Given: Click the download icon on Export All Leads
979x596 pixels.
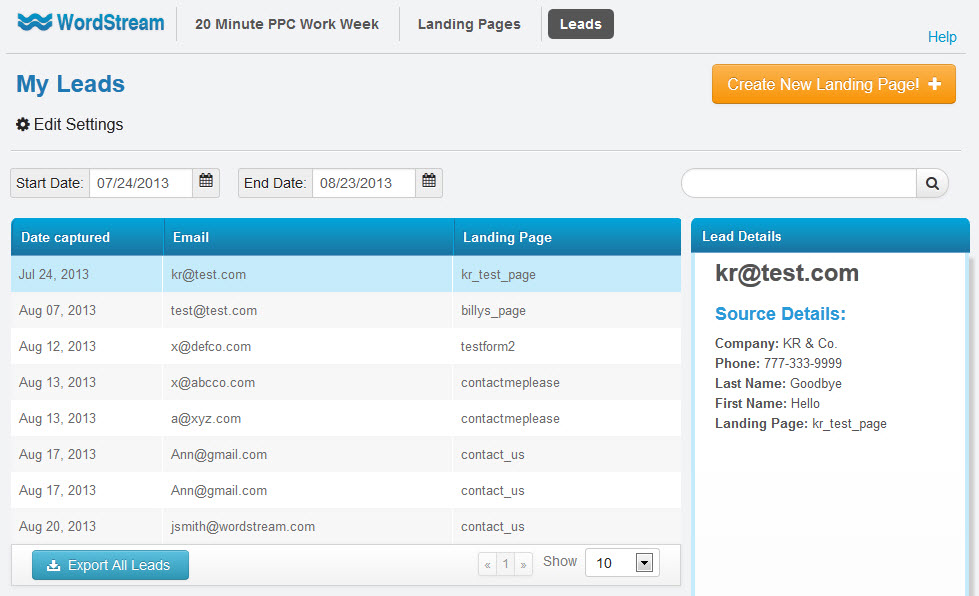Looking at the screenshot, I should click(54, 565).
